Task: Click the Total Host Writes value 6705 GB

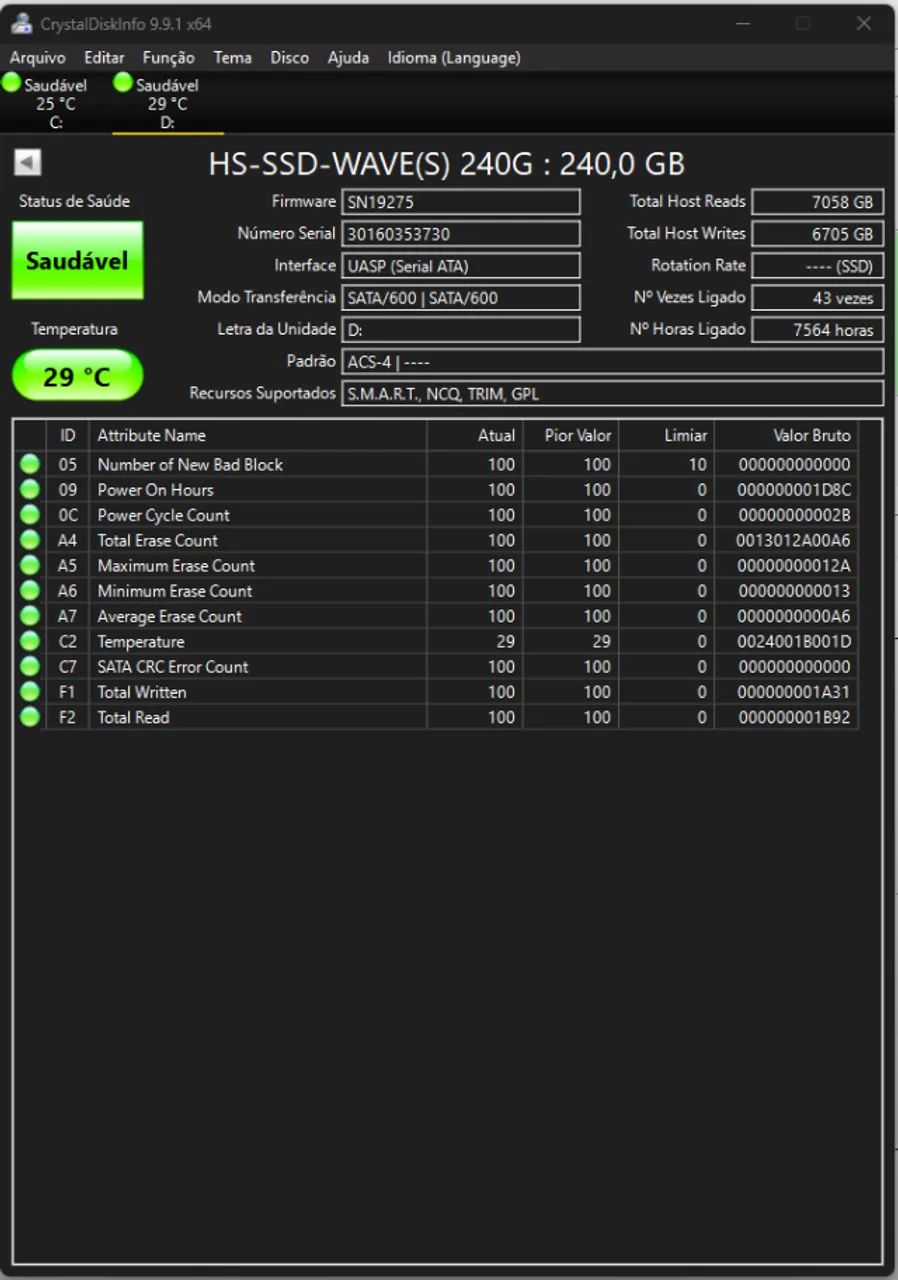Action: click(818, 234)
